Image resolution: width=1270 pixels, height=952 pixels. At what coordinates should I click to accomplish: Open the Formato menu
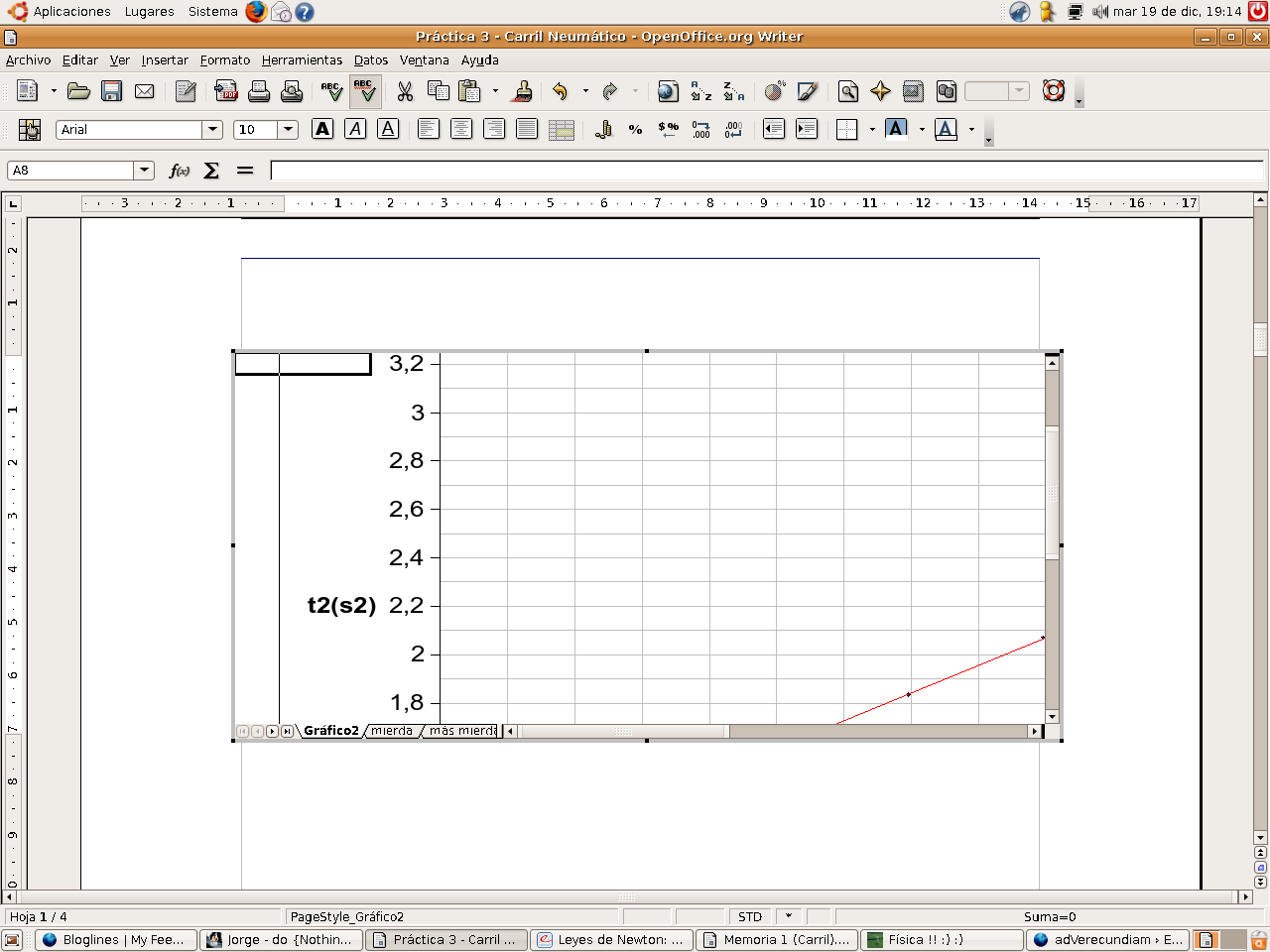pyautogui.click(x=225, y=60)
